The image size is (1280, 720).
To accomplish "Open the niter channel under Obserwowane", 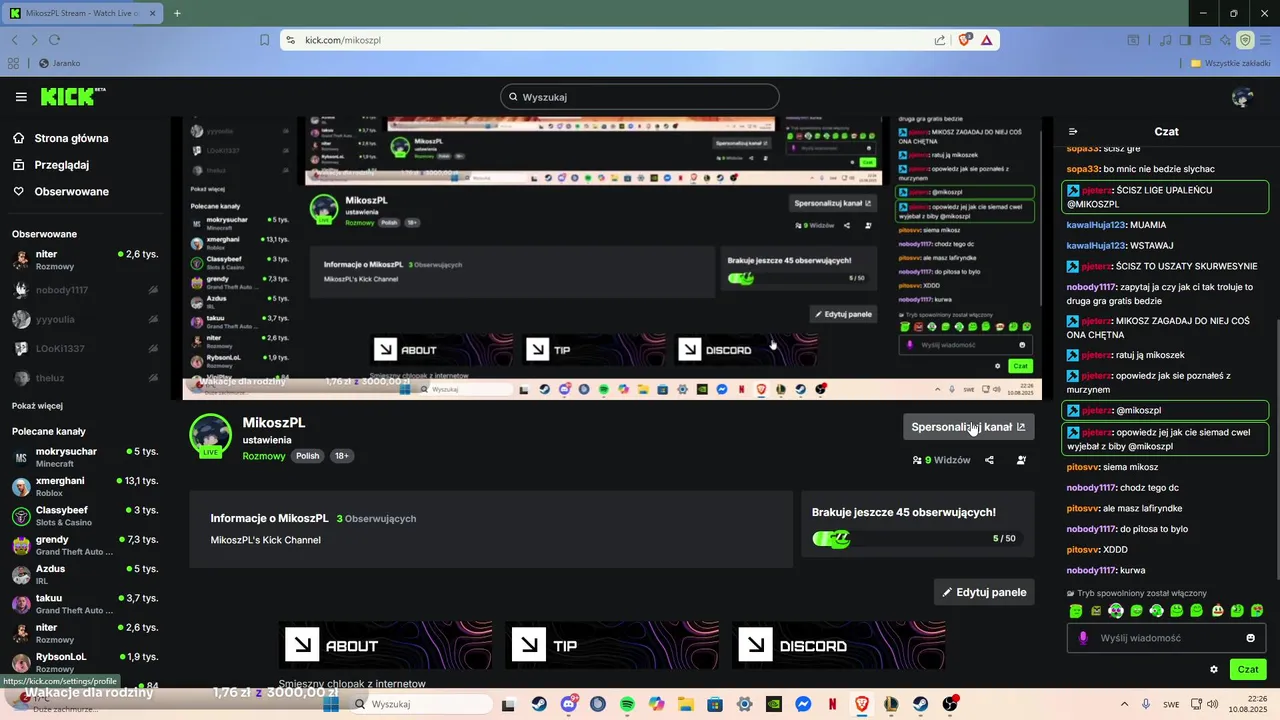I will [x=84, y=260].
